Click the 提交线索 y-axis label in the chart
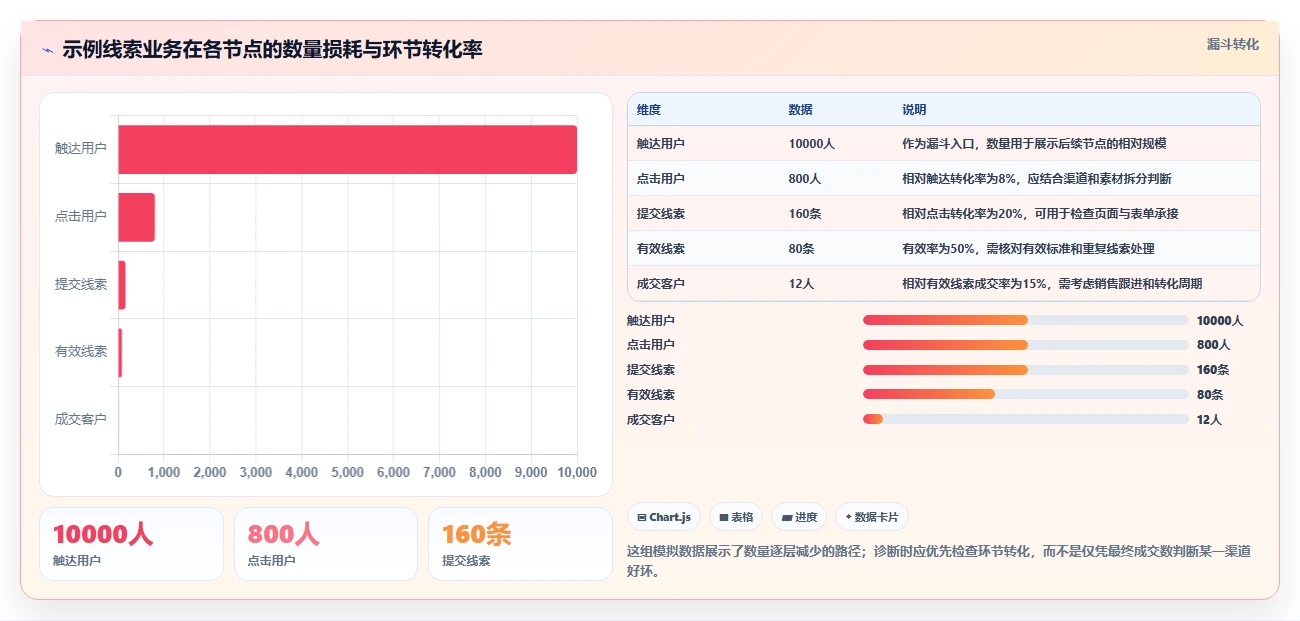 click(81, 284)
